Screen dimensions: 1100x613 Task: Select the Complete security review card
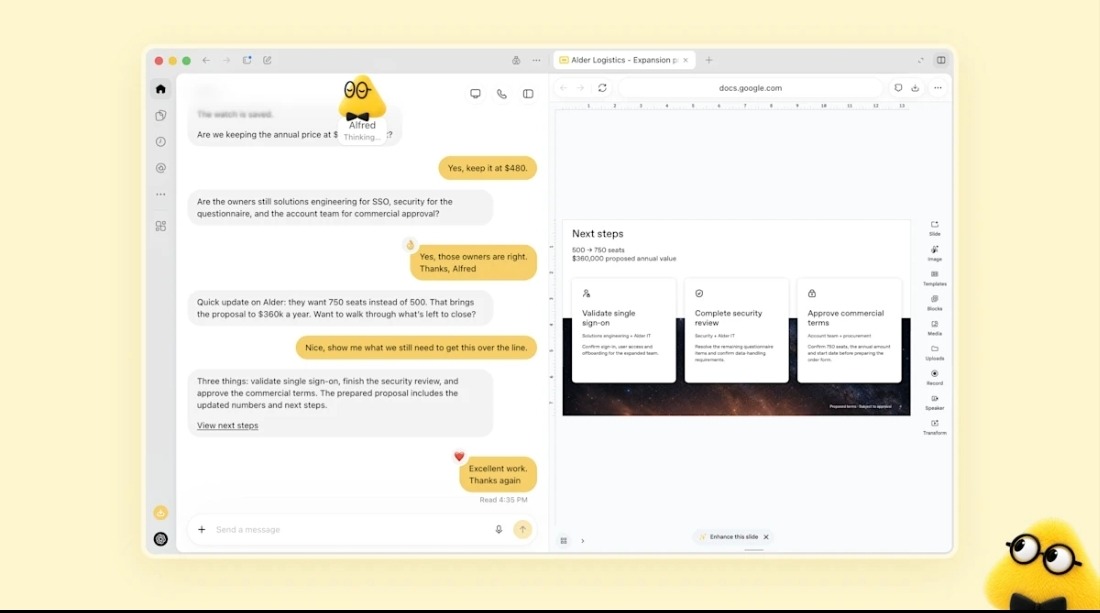[737, 330]
